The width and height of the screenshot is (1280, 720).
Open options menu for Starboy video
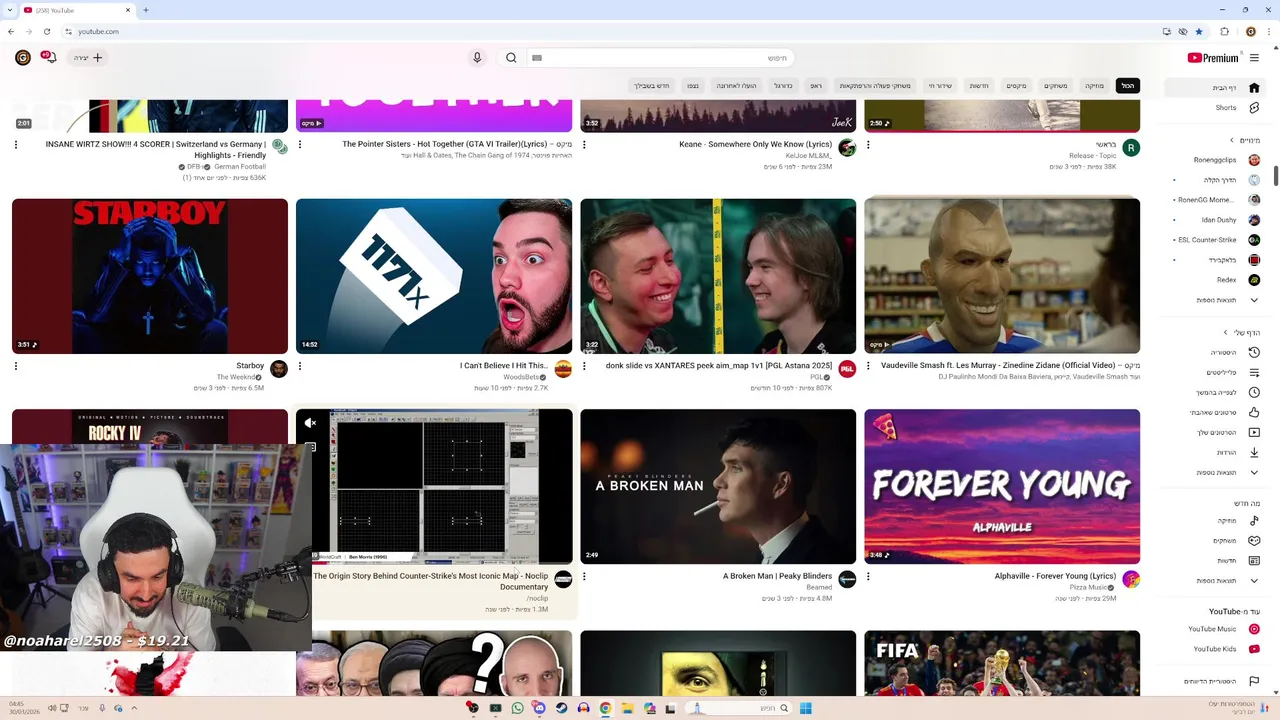(x=16, y=366)
